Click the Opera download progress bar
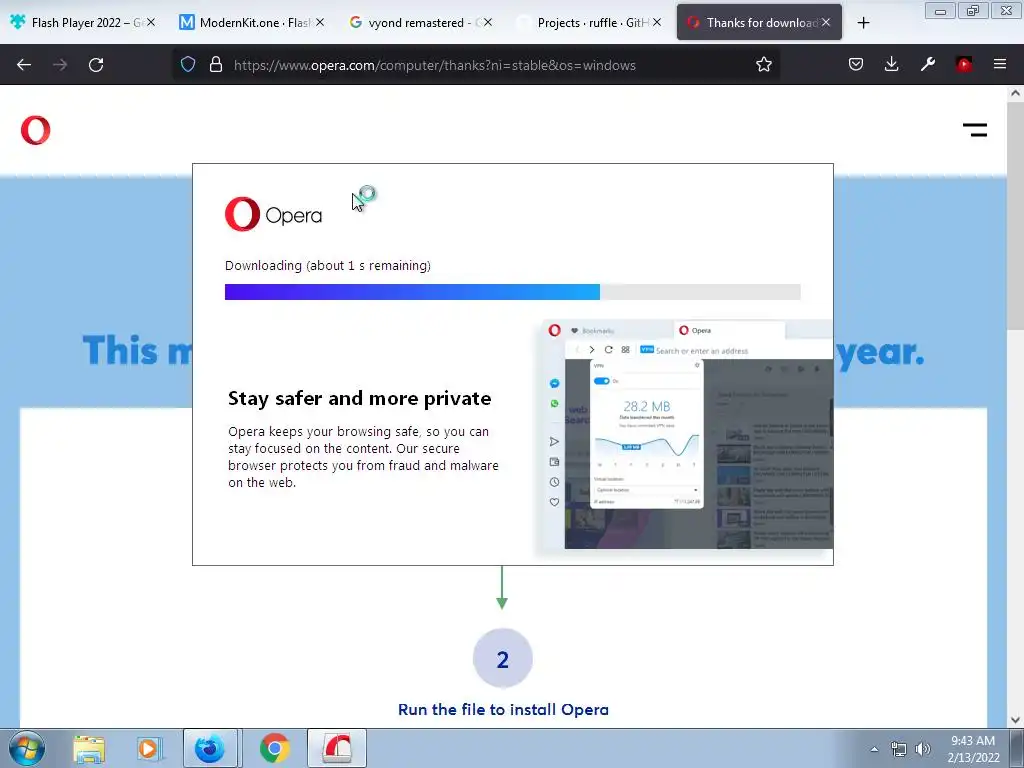 click(x=513, y=292)
